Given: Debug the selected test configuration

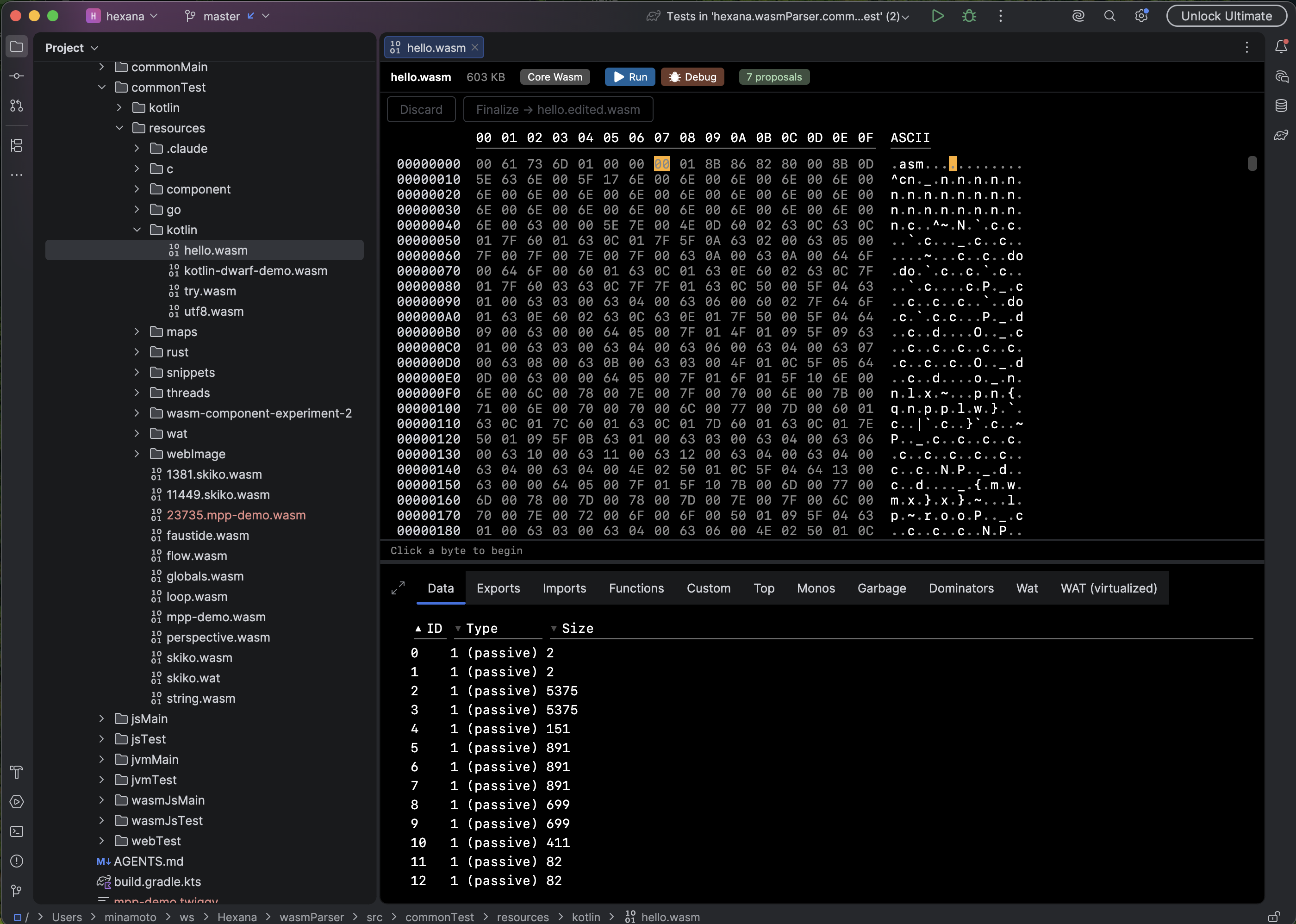Looking at the screenshot, I should [969, 16].
